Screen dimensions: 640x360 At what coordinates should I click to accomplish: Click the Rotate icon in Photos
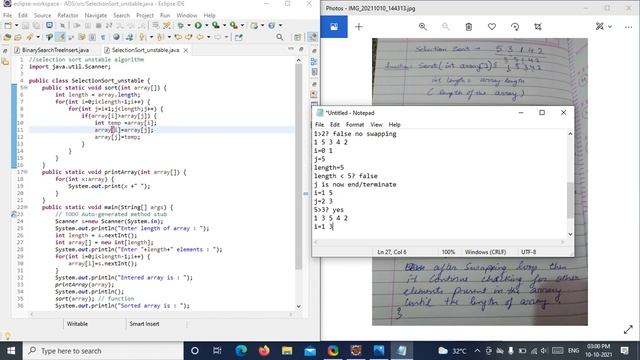(515, 27)
